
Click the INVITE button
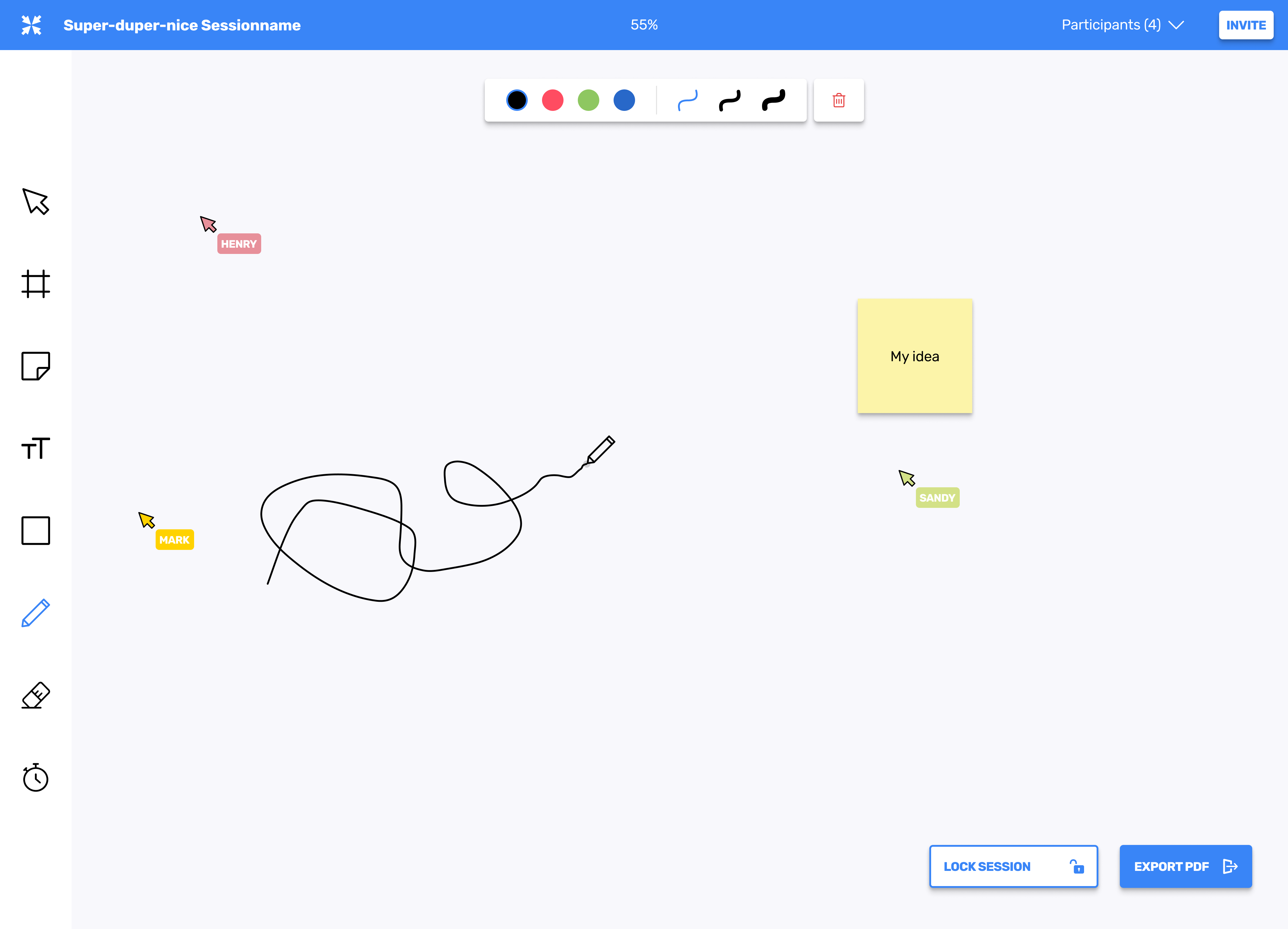1246,25
